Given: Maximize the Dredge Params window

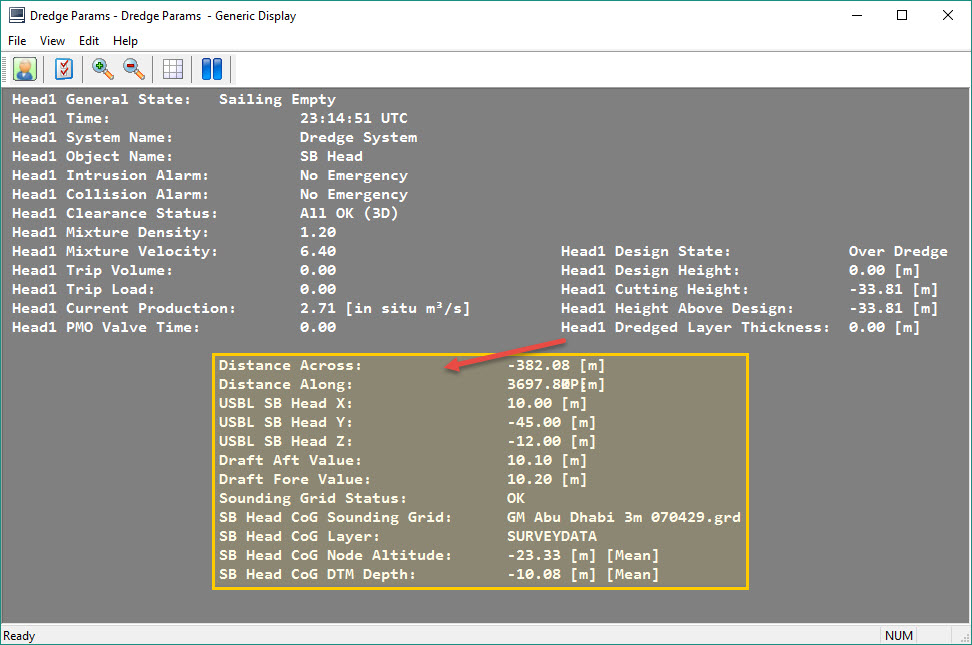Looking at the screenshot, I should [902, 15].
